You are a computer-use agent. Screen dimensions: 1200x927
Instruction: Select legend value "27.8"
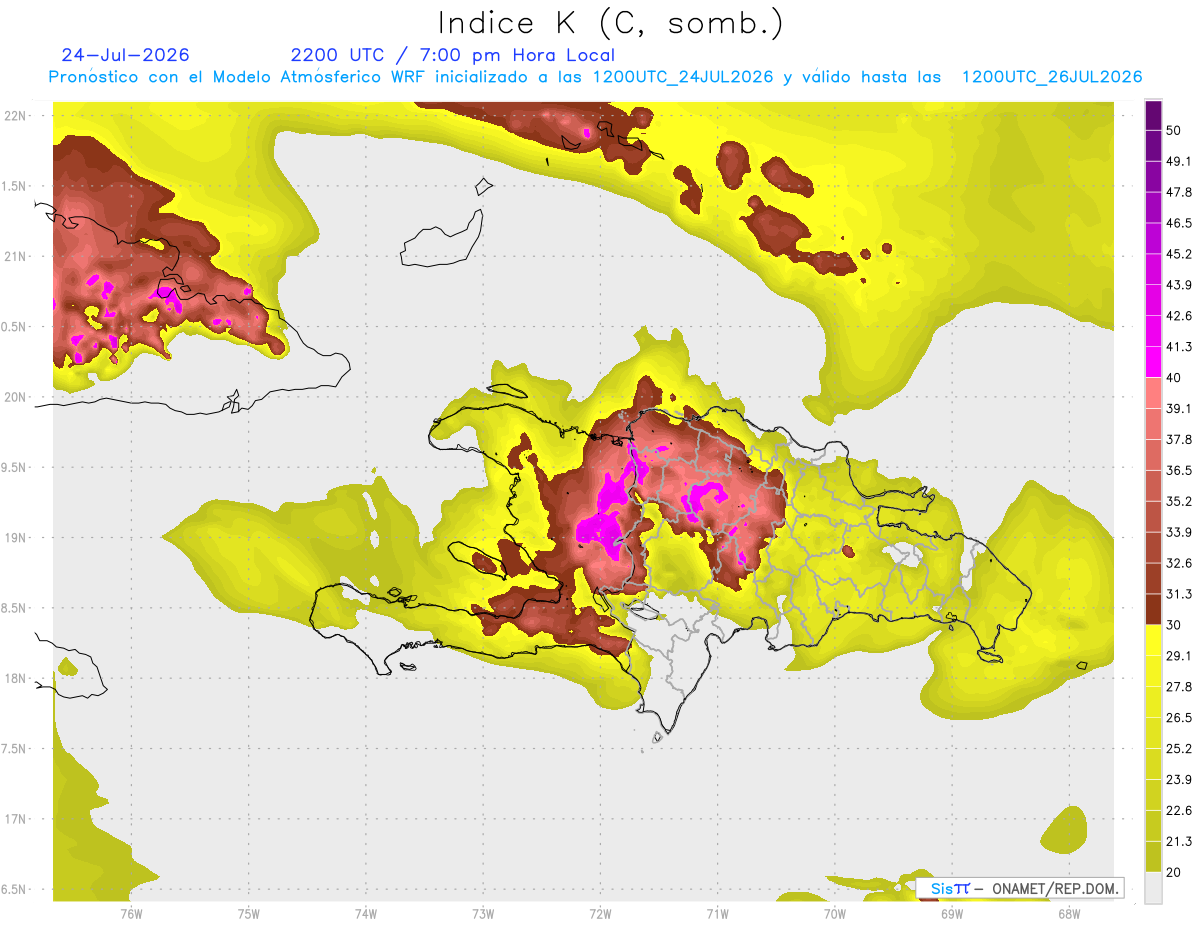(x=1178, y=687)
